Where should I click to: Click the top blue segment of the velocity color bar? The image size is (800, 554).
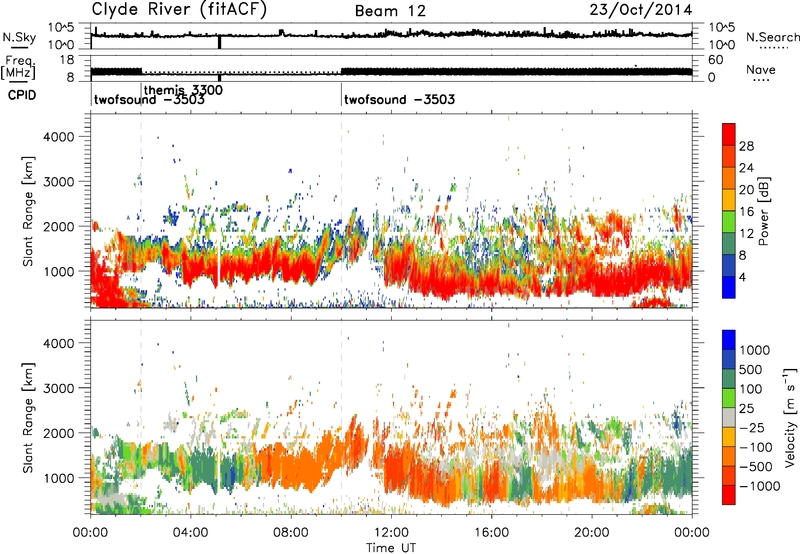click(x=729, y=340)
